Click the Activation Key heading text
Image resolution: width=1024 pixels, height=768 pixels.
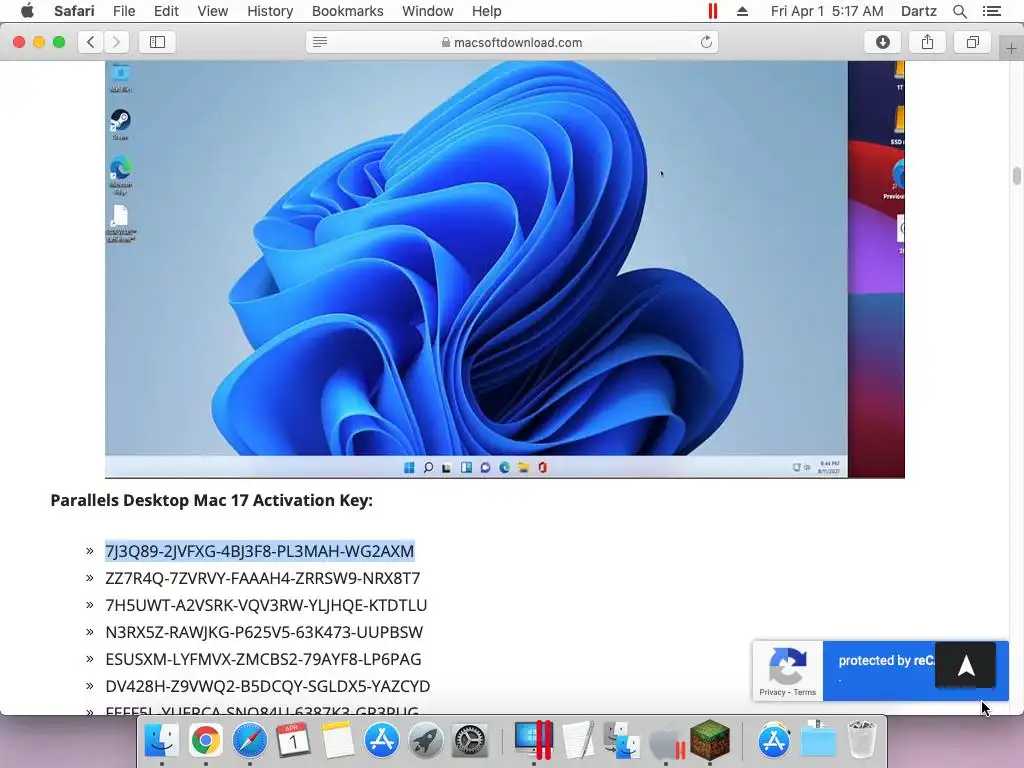[x=212, y=500]
